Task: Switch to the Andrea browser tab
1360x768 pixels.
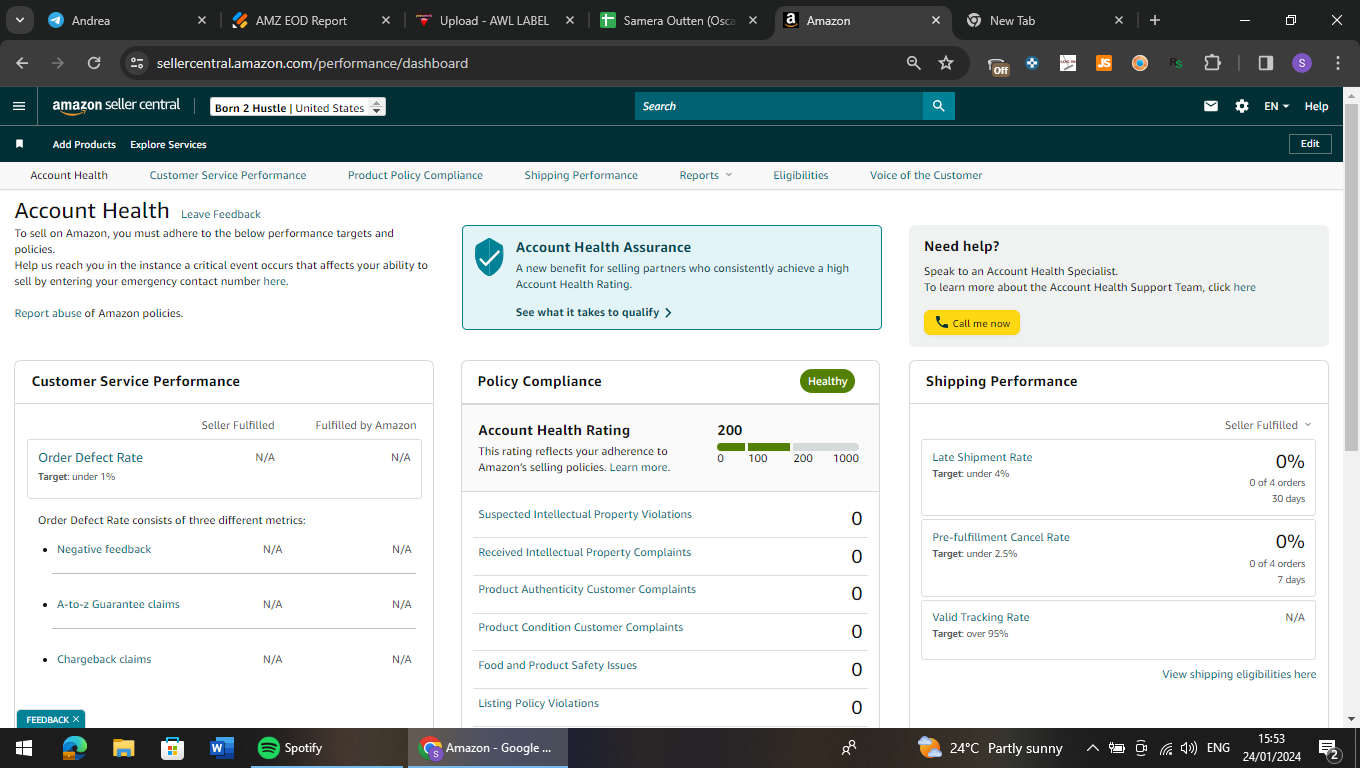Action: [128, 20]
